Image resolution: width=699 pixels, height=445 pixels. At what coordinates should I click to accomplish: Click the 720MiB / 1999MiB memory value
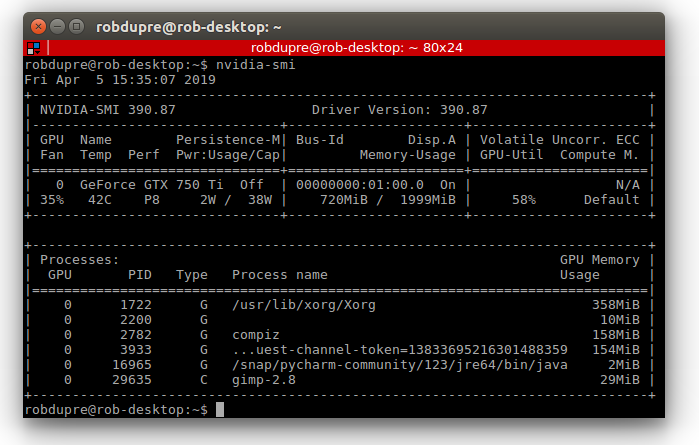388,200
